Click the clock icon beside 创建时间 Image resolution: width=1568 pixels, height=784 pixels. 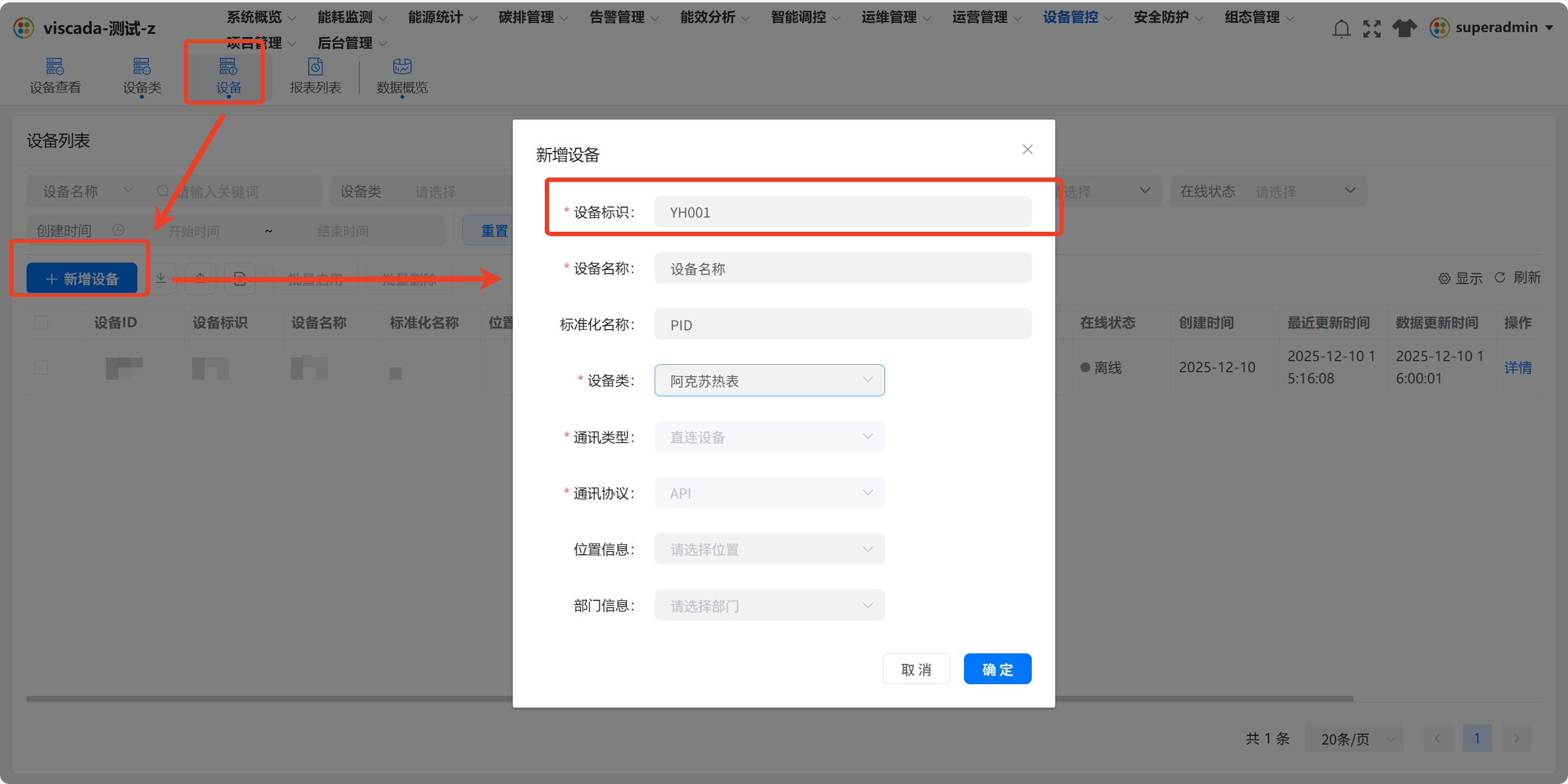tap(118, 230)
